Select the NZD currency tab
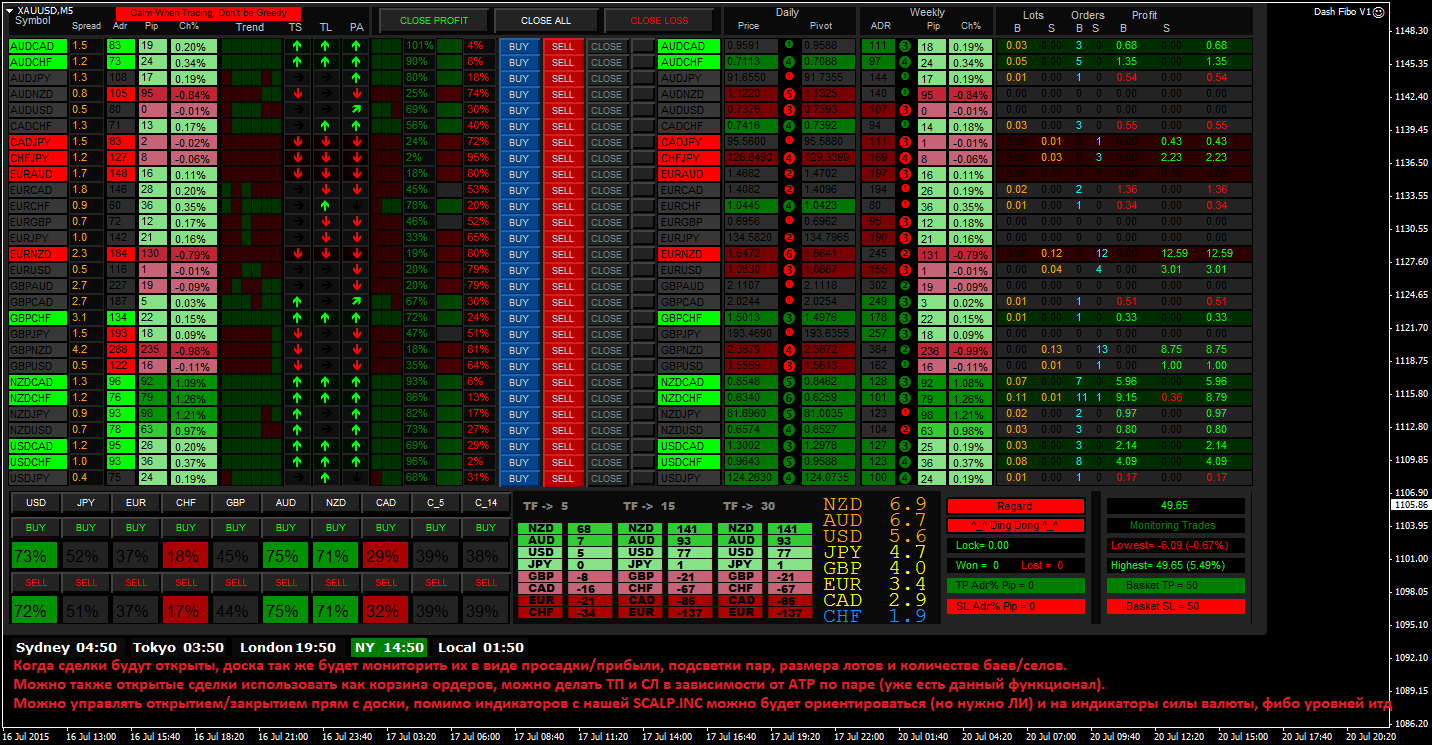This screenshot has width=1432, height=745. (x=336, y=502)
